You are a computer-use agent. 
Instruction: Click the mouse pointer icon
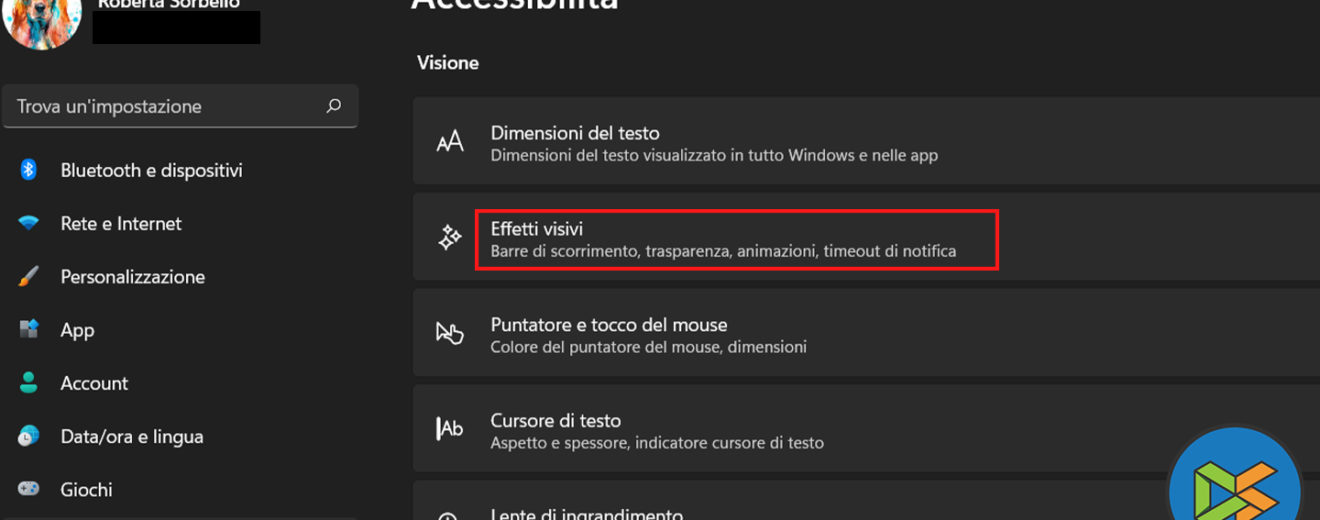coord(450,333)
